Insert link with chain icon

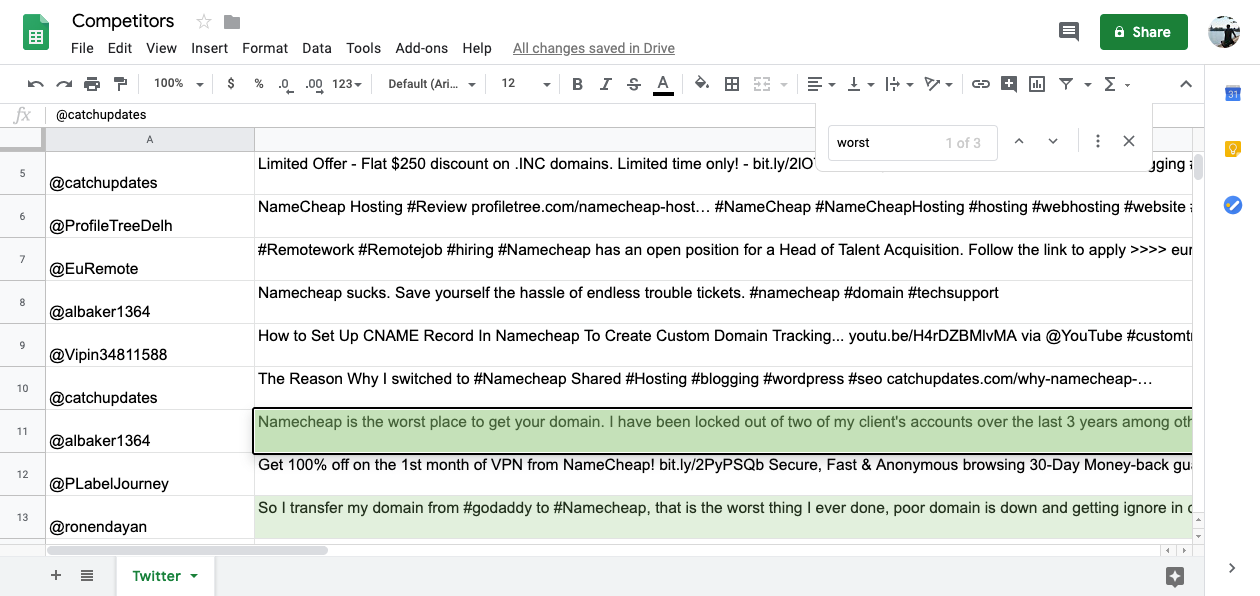[x=981, y=84]
